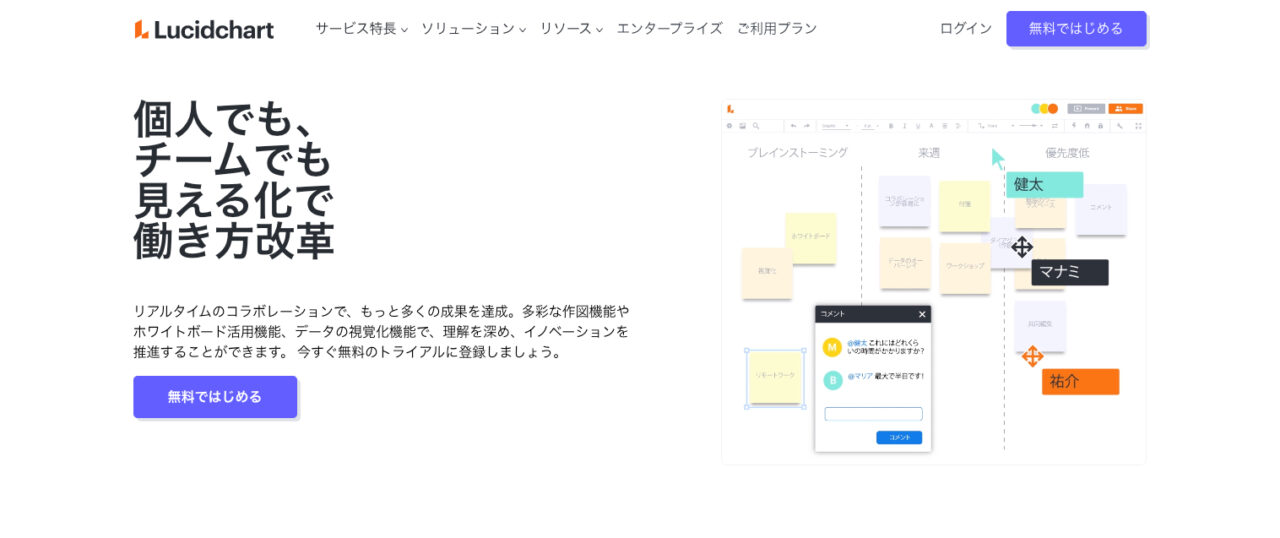Click the lightning bolt icon in the mockup toolbar

click(x=1074, y=126)
